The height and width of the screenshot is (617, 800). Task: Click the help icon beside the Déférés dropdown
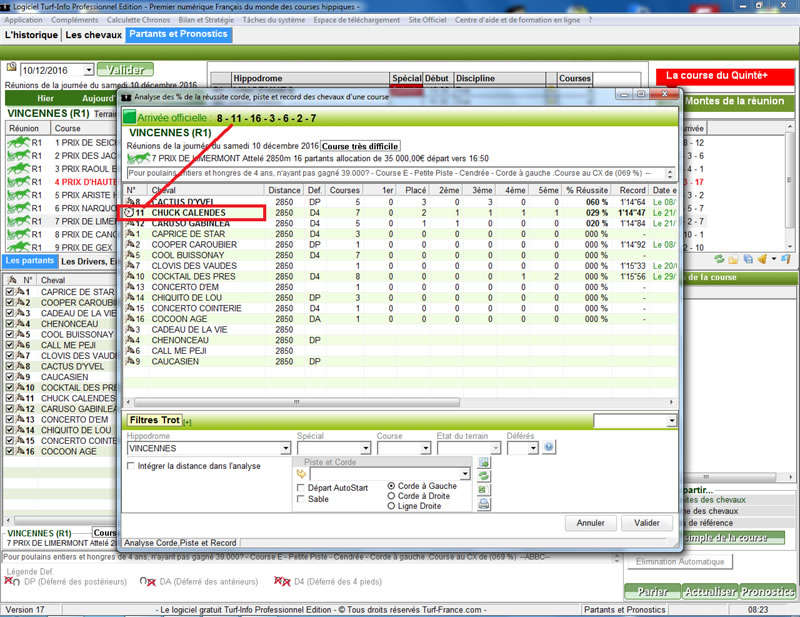click(548, 448)
